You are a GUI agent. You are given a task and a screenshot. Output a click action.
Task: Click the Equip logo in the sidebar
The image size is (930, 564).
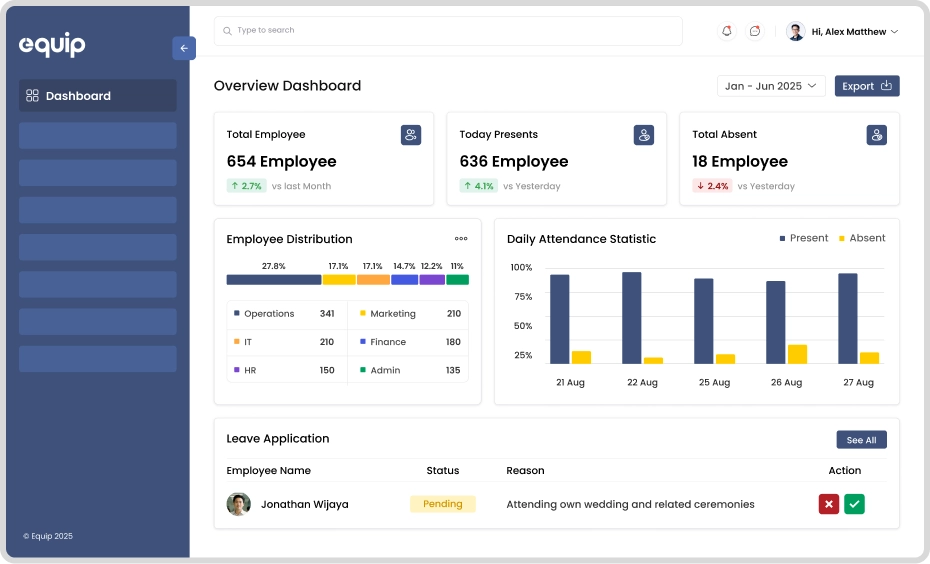pos(52,45)
